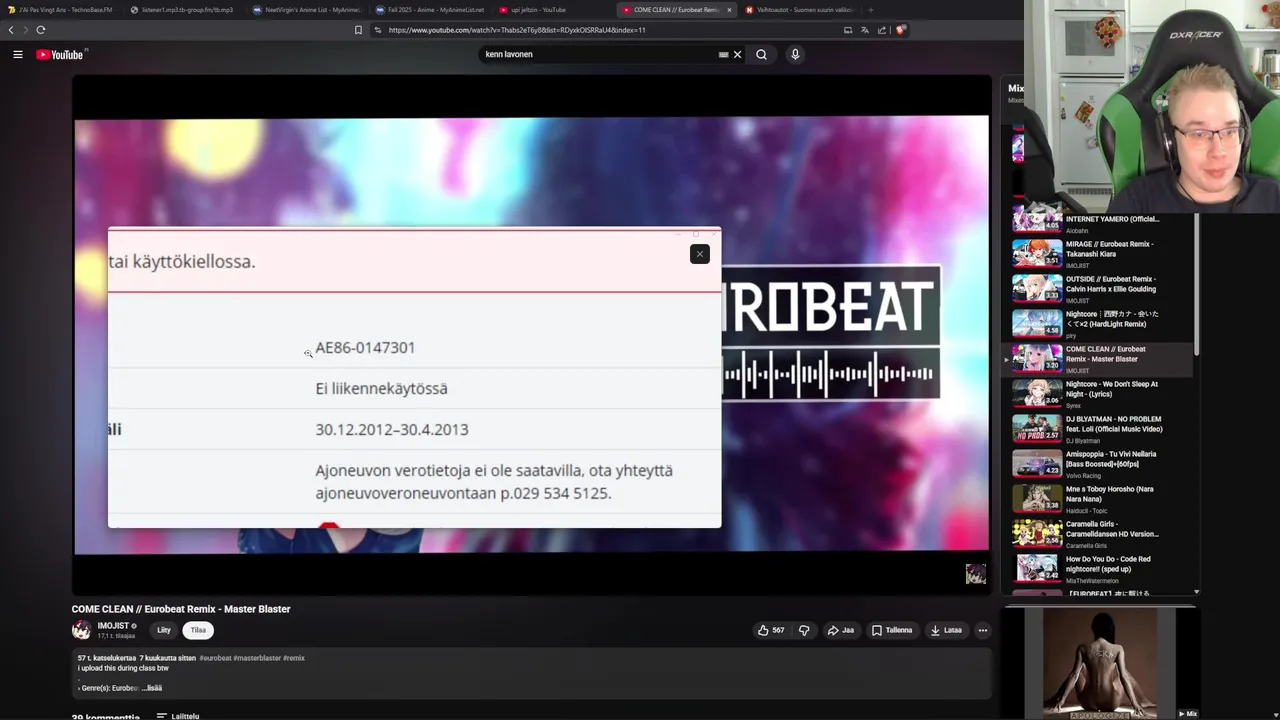Play OUTSIDE Eurobeat Remix Calvin Harris
1280x720 pixels.
1100,288
